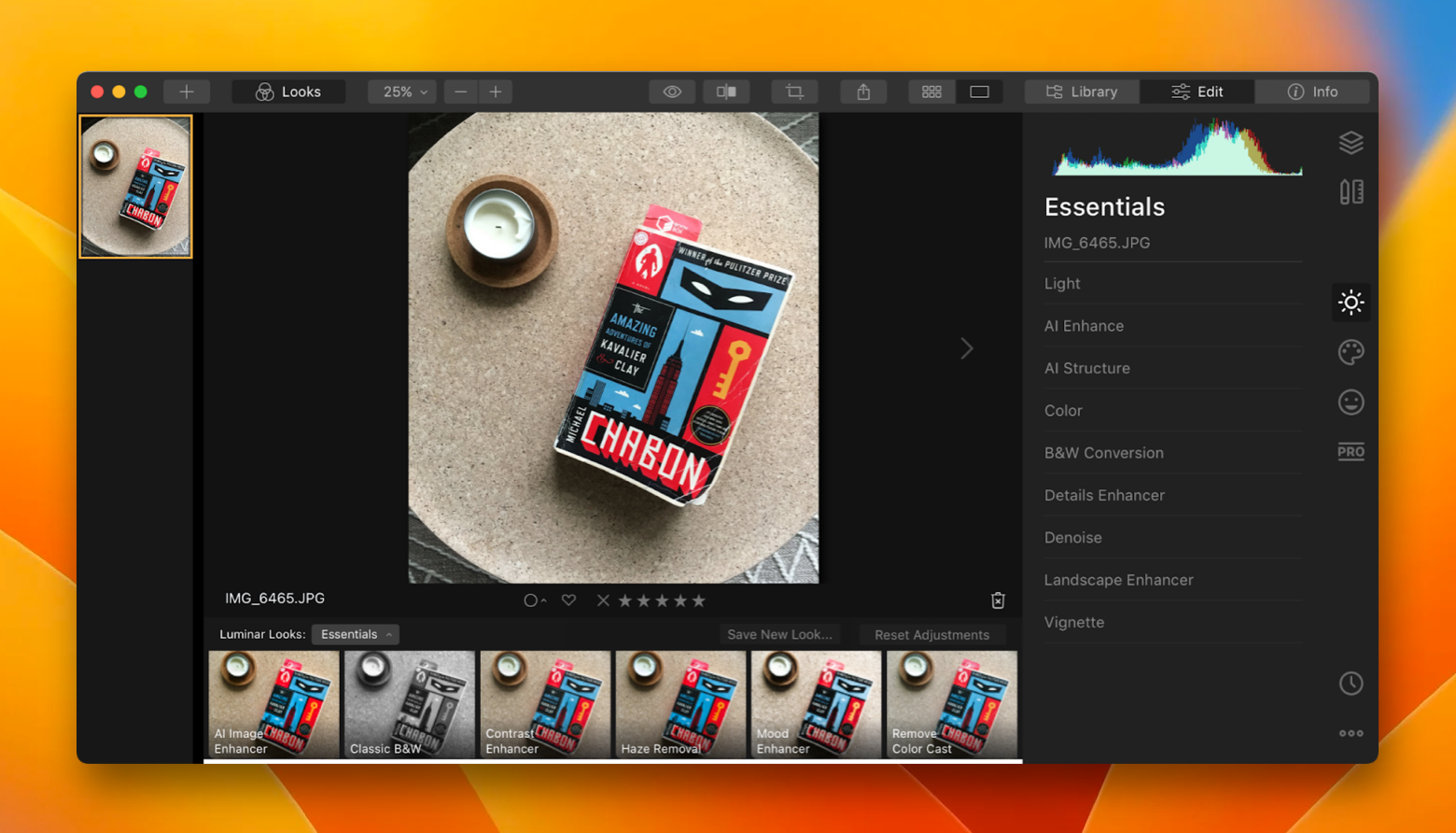Click Reset Adjustments button

tap(931, 634)
